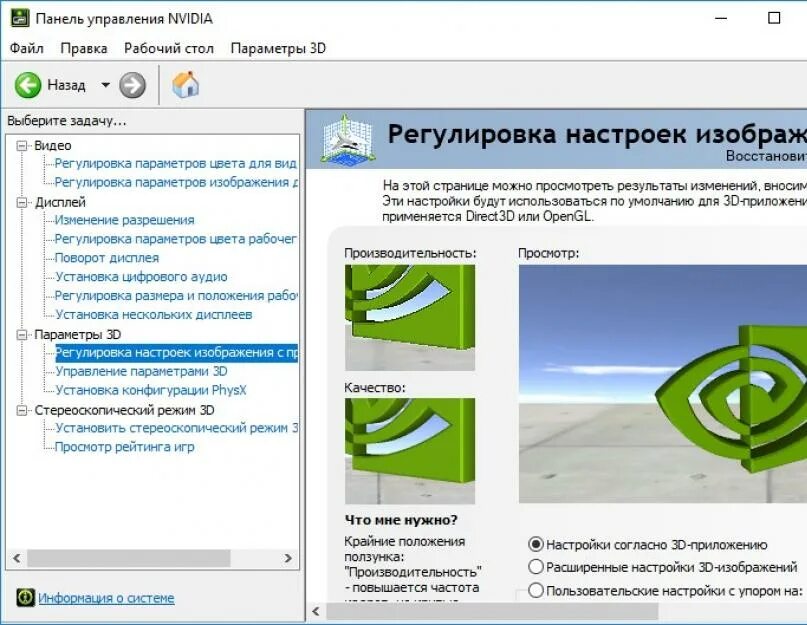Click the Дисплей category label
This screenshot has width=807, height=625.
click(60, 202)
